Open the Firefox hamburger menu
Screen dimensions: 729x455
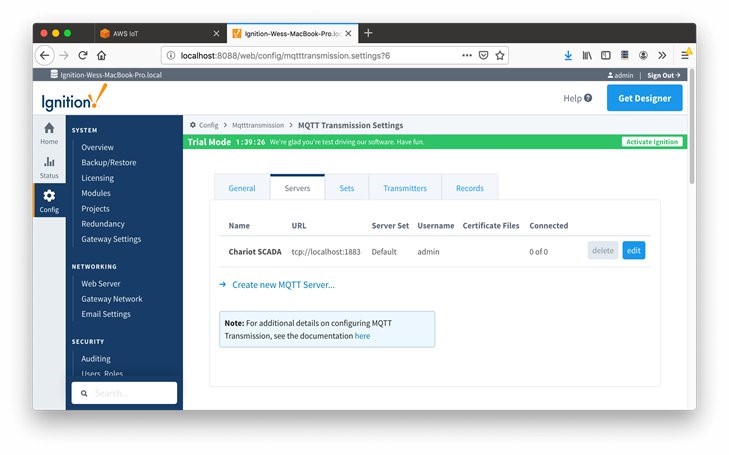[x=685, y=55]
